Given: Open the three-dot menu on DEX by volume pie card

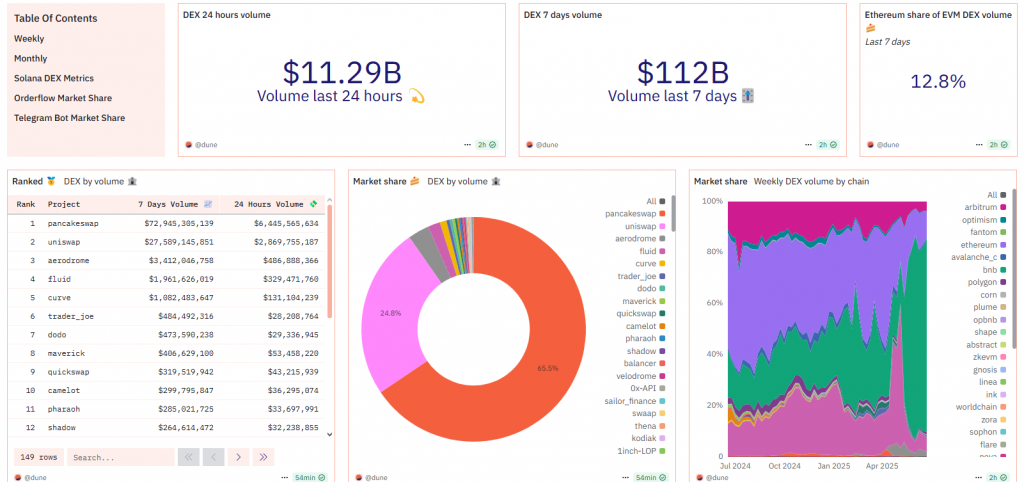Looking at the screenshot, I should 625,477.
